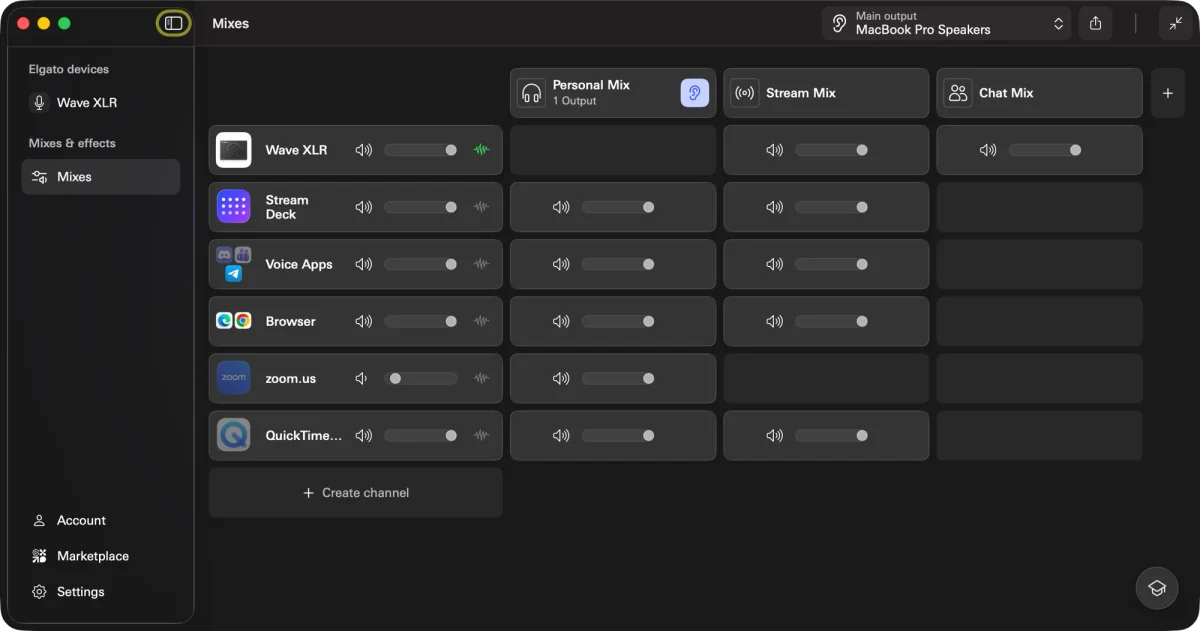1200x631 pixels.
Task: Click the Stream Deck channel volume slider
Action: tap(421, 207)
